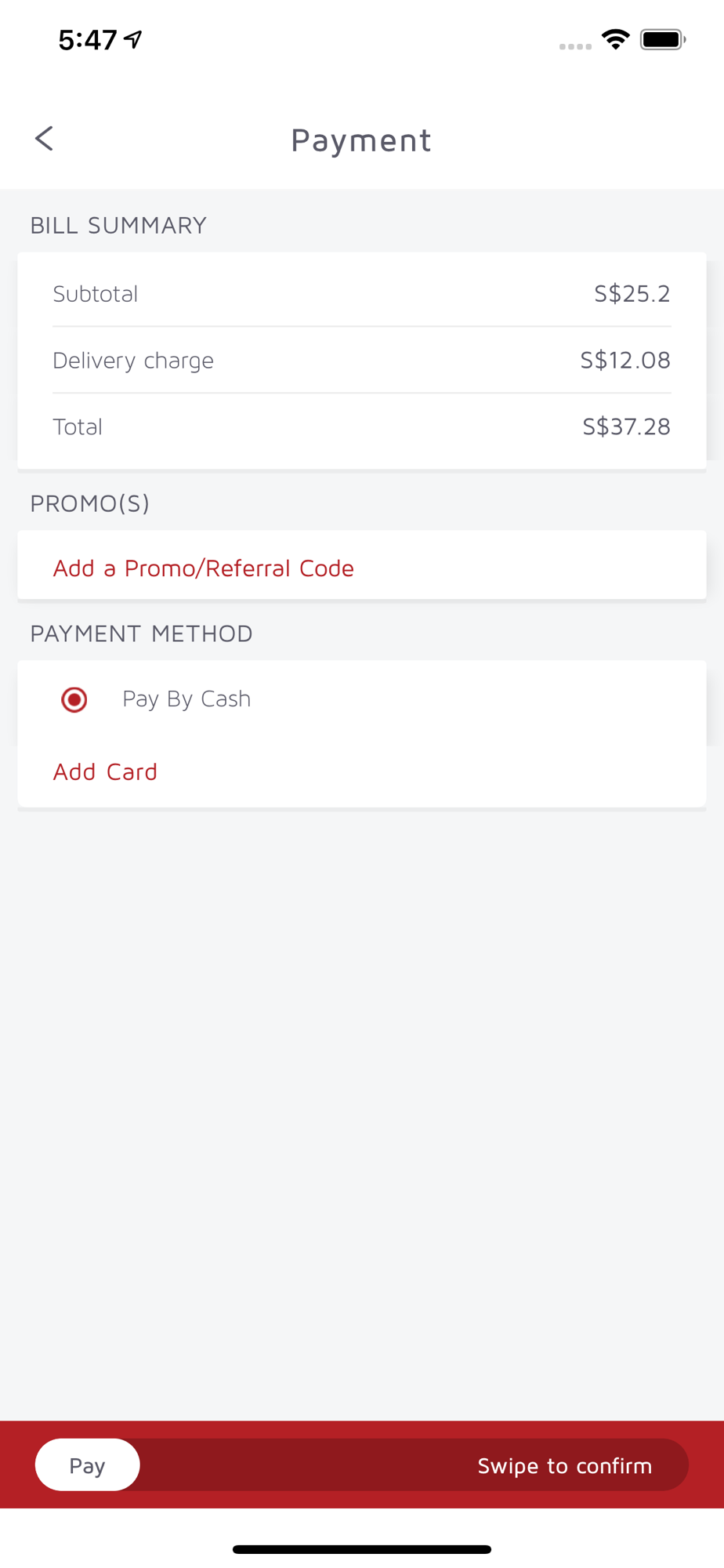724x1568 pixels.
Task: Tap the Total amount S$37.28
Action: point(626,426)
